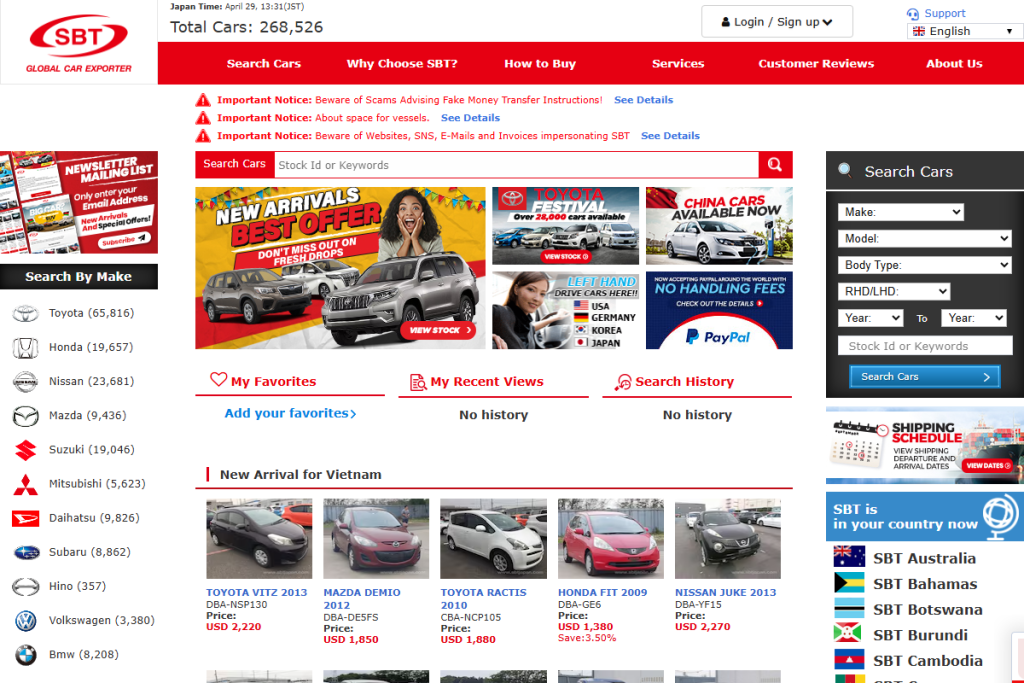Image resolution: width=1024 pixels, height=683 pixels.
Task: Click the Toyota Ractis 2010 car thumbnail
Action: click(x=493, y=539)
